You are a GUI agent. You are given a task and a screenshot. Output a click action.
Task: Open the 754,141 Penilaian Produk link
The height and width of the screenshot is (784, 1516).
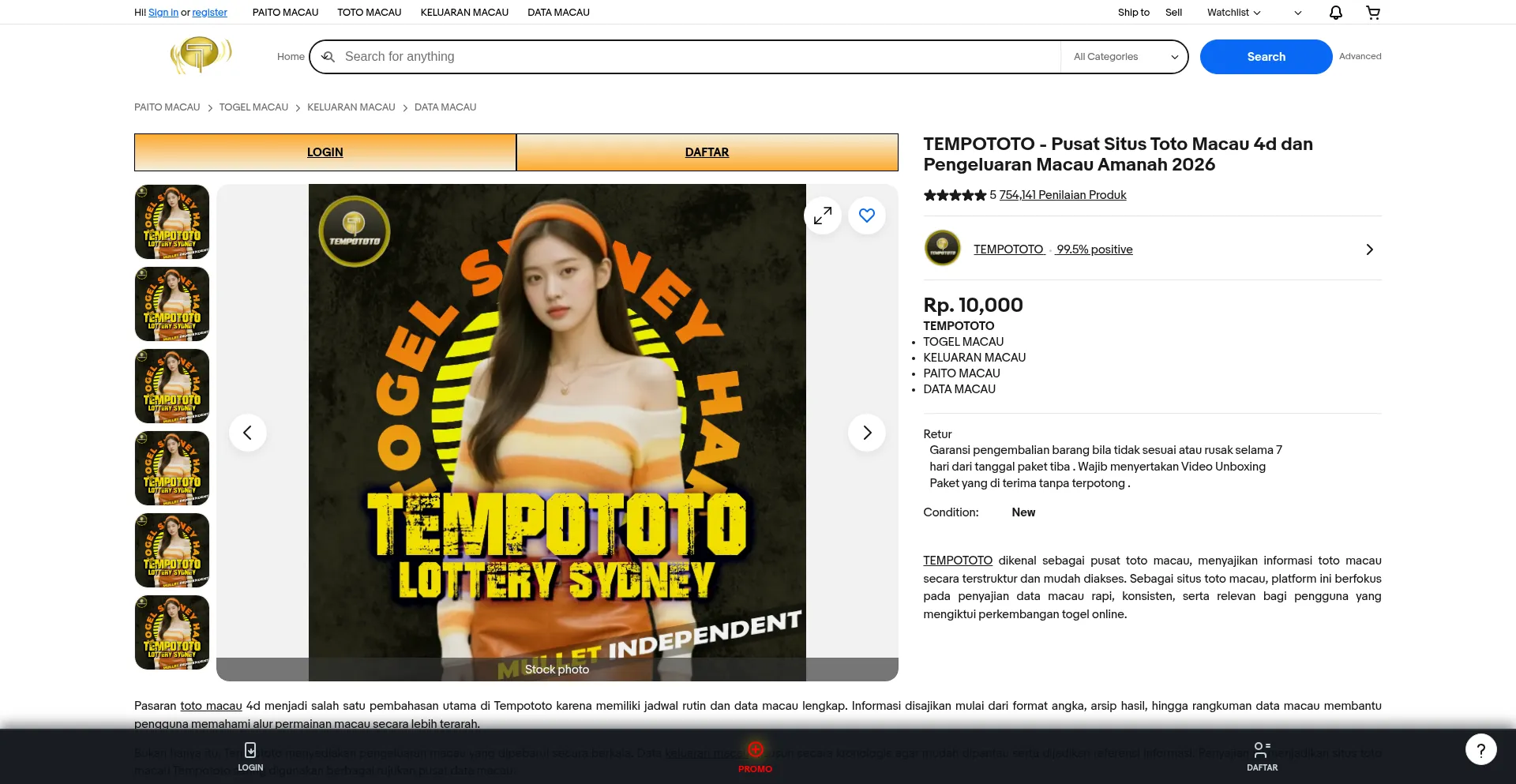(x=1063, y=195)
